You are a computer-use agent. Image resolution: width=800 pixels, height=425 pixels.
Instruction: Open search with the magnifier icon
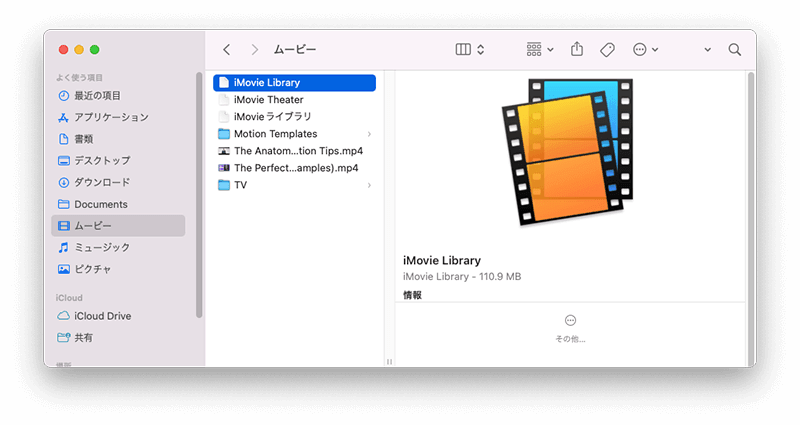[735, 49]
